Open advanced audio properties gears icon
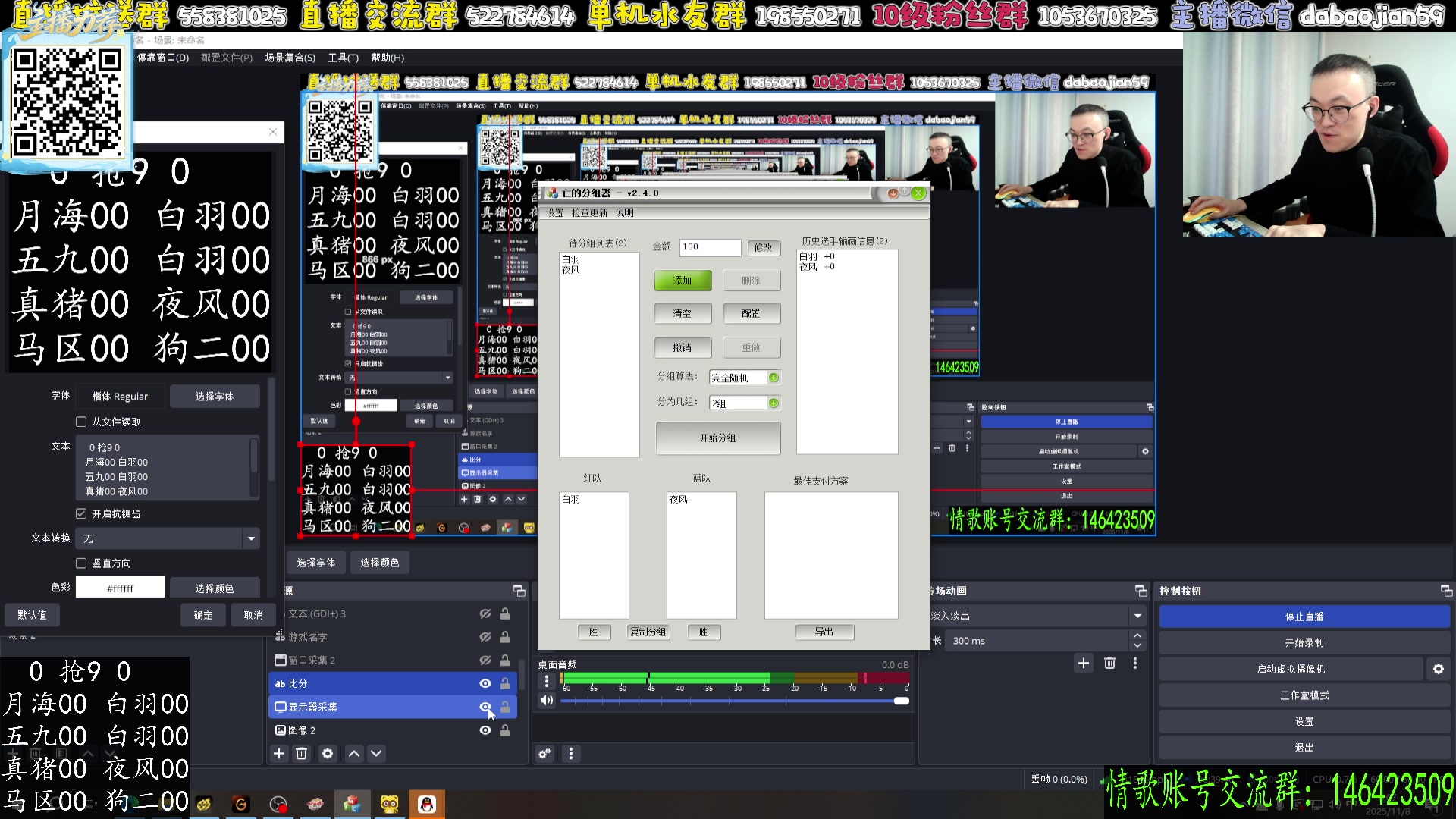 544,753
